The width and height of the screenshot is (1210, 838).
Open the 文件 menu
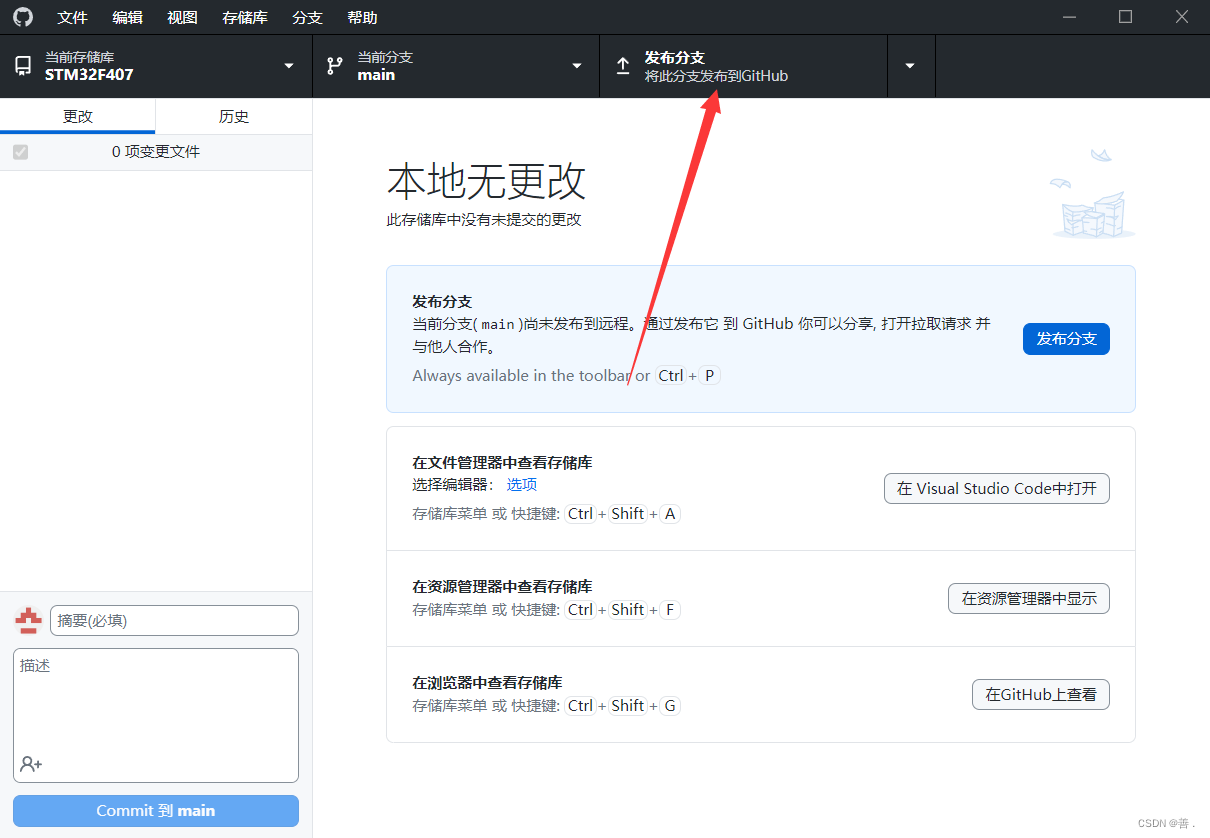tap(73, 18)
